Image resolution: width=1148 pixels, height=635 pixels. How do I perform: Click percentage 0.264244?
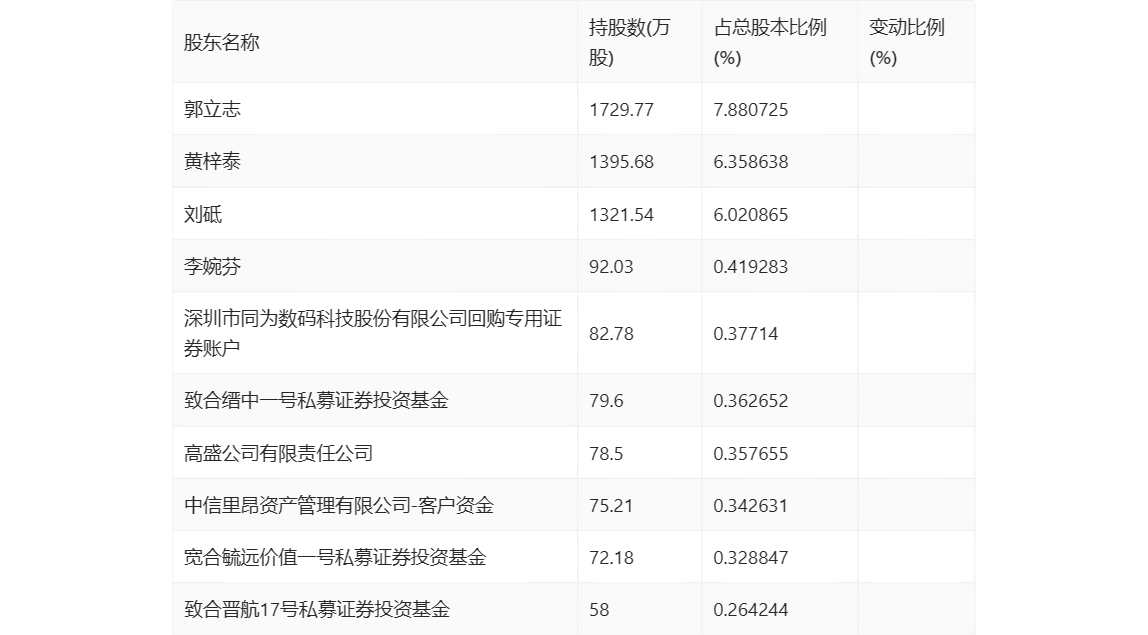click(x=750, y=609)
